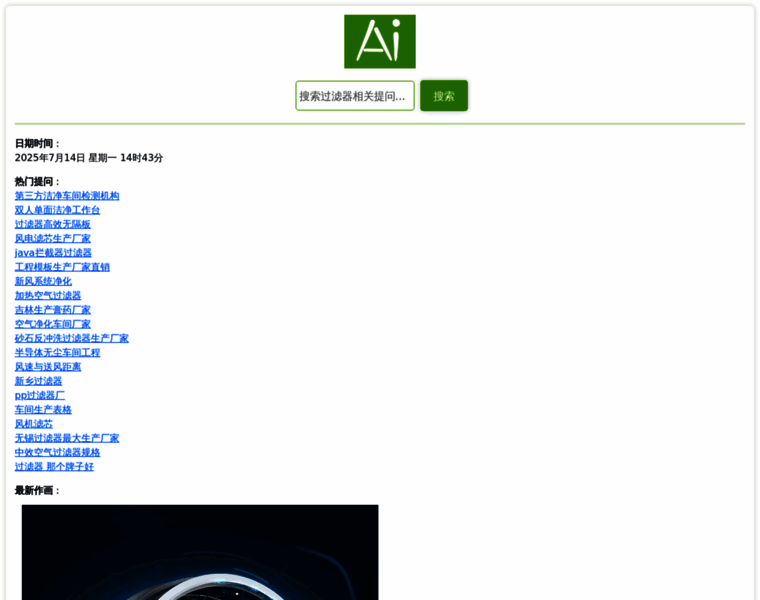This screenshot has height=600, width=760.
Task: Click the 车间生产表格 link
Action: (x=43, y=410)
